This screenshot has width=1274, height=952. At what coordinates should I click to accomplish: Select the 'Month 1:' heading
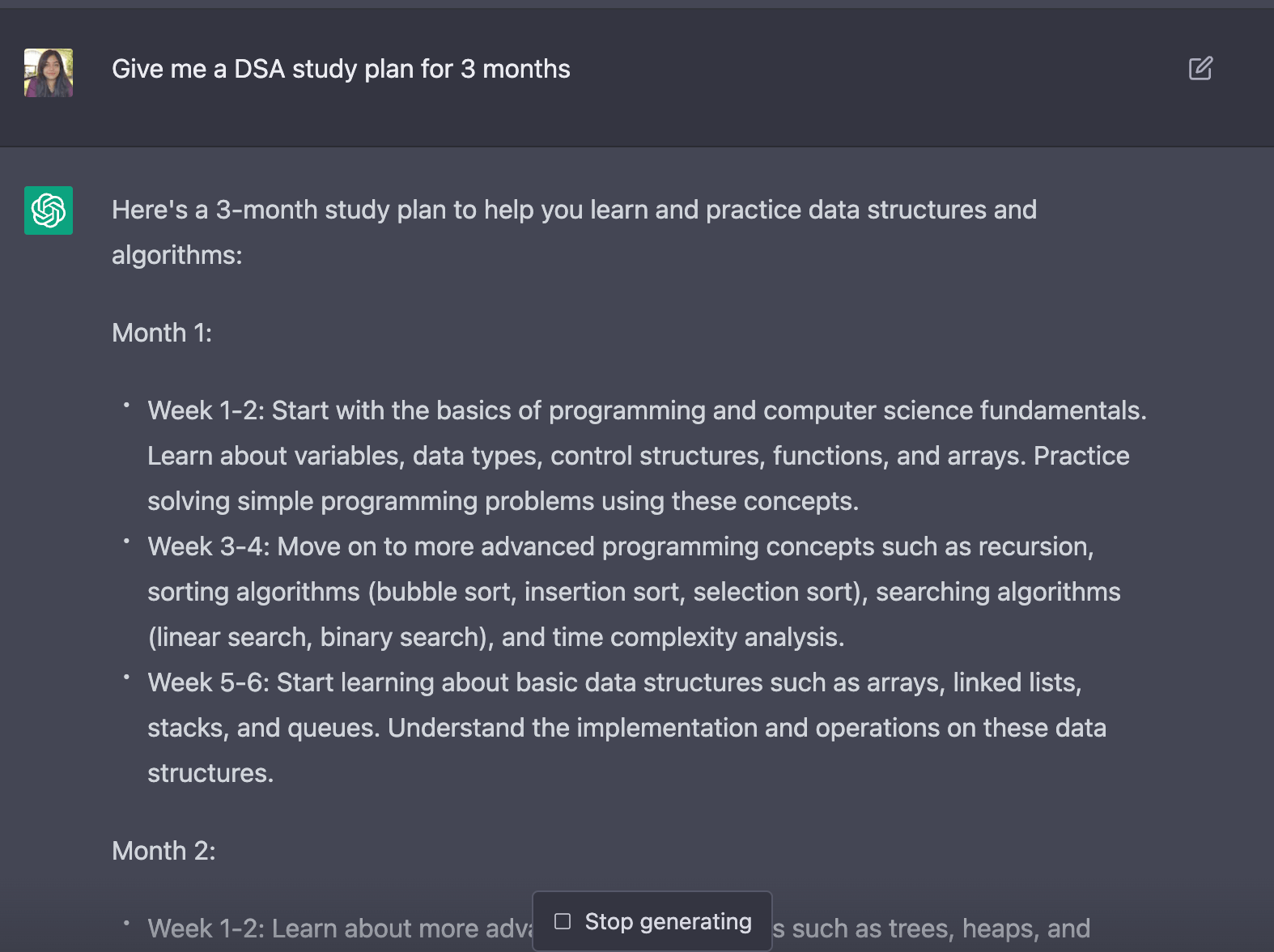162,333
